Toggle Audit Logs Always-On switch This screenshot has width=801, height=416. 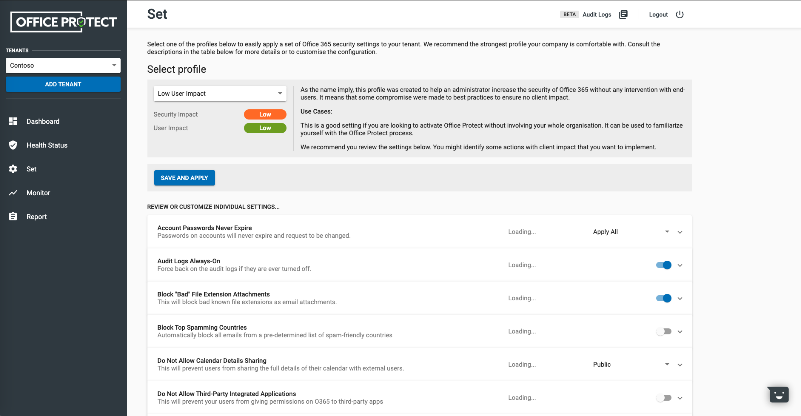click(x=663, y=265)
